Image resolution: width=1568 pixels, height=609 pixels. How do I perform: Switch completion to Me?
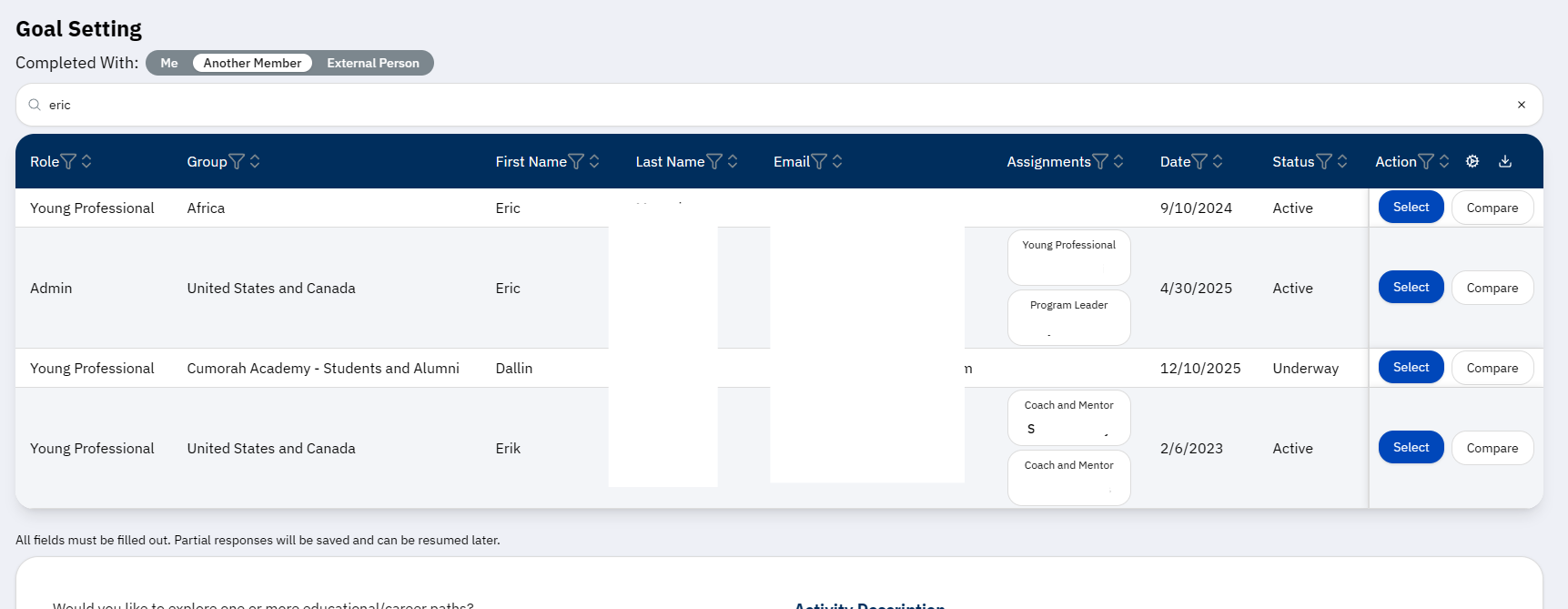pos(169,63)
